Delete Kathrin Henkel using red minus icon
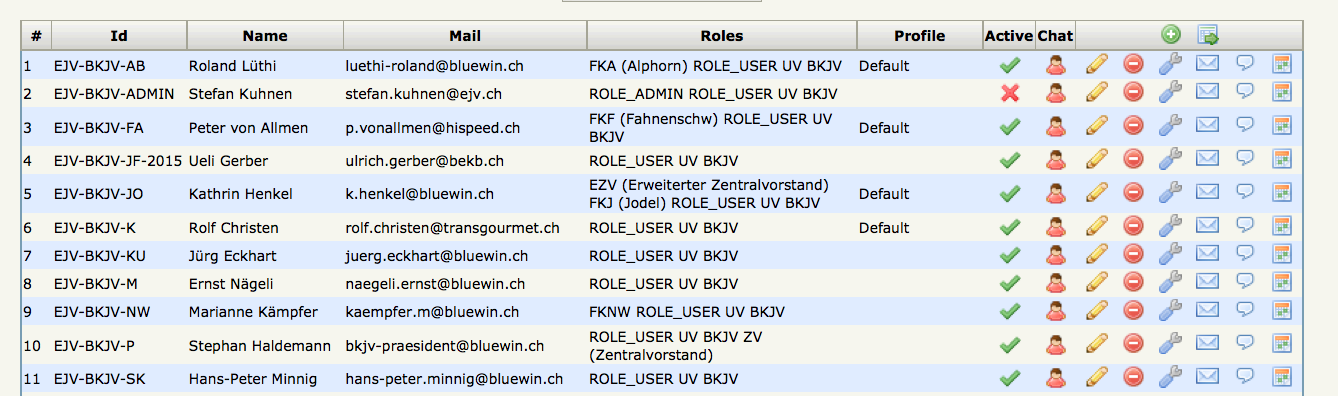The image size is (1338, 396). point(1133,193)
